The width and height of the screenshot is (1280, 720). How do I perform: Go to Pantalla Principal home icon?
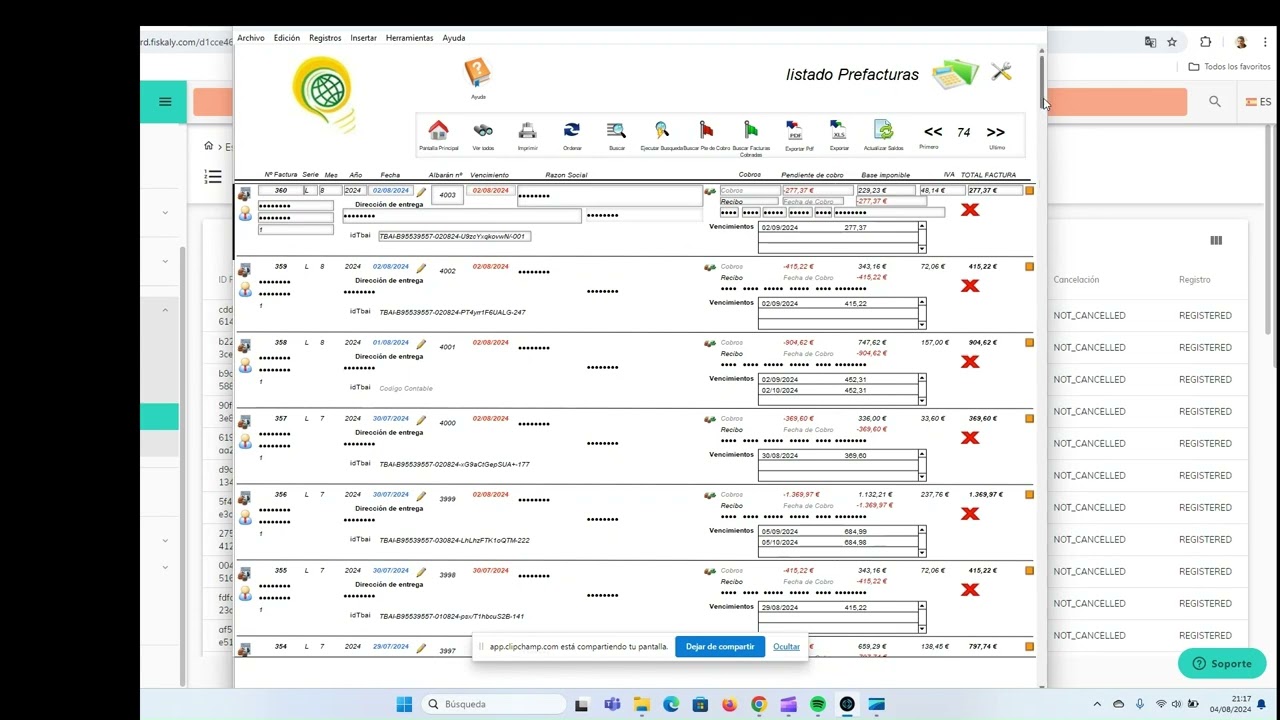click(438, 131)
